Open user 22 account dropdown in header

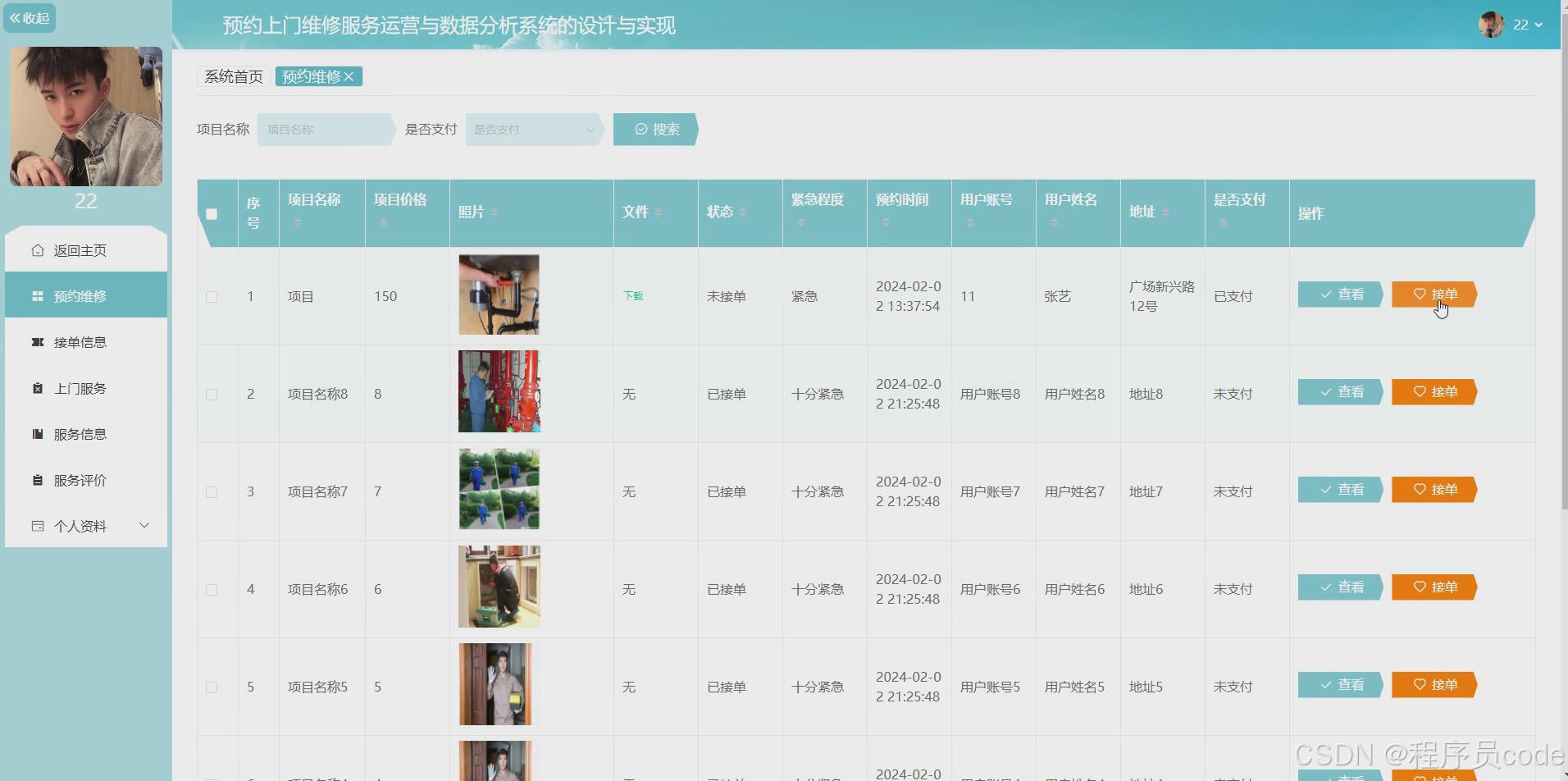pos(1527,25)
